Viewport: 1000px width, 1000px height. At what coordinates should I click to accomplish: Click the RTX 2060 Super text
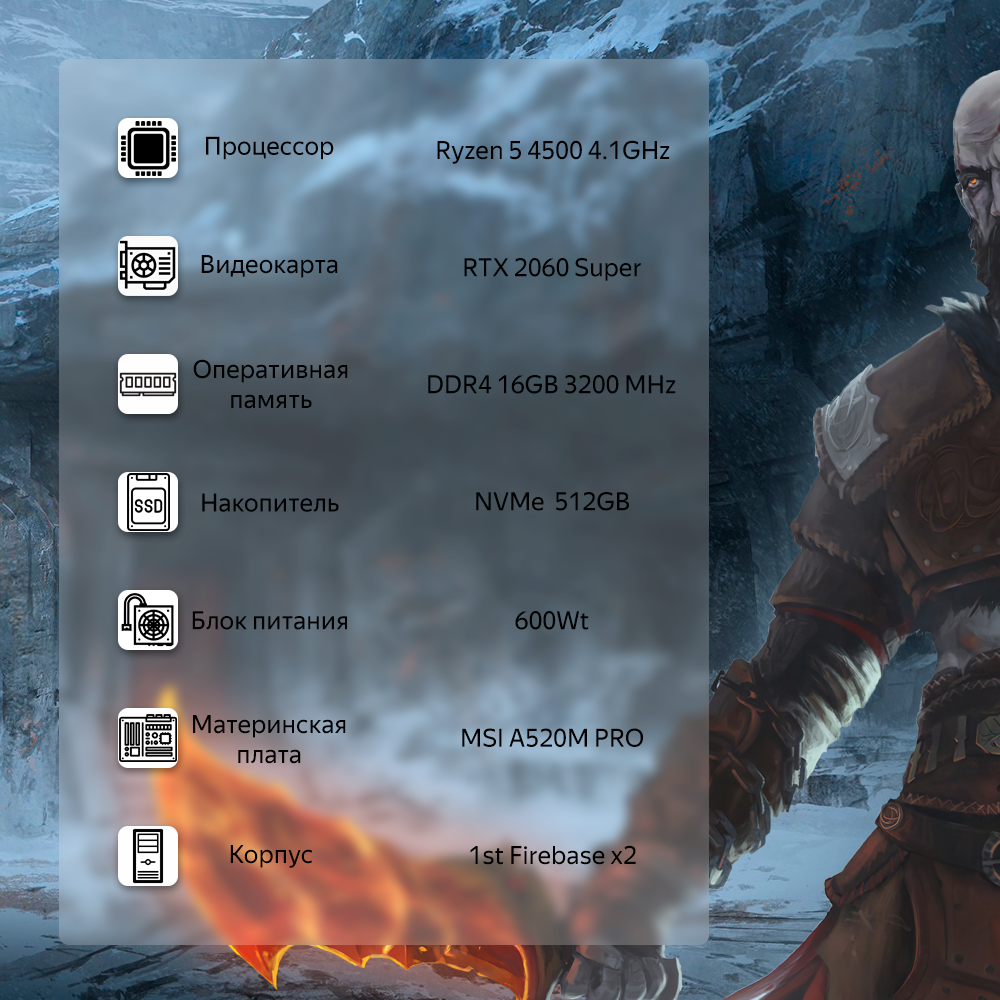tap(552, 268)
